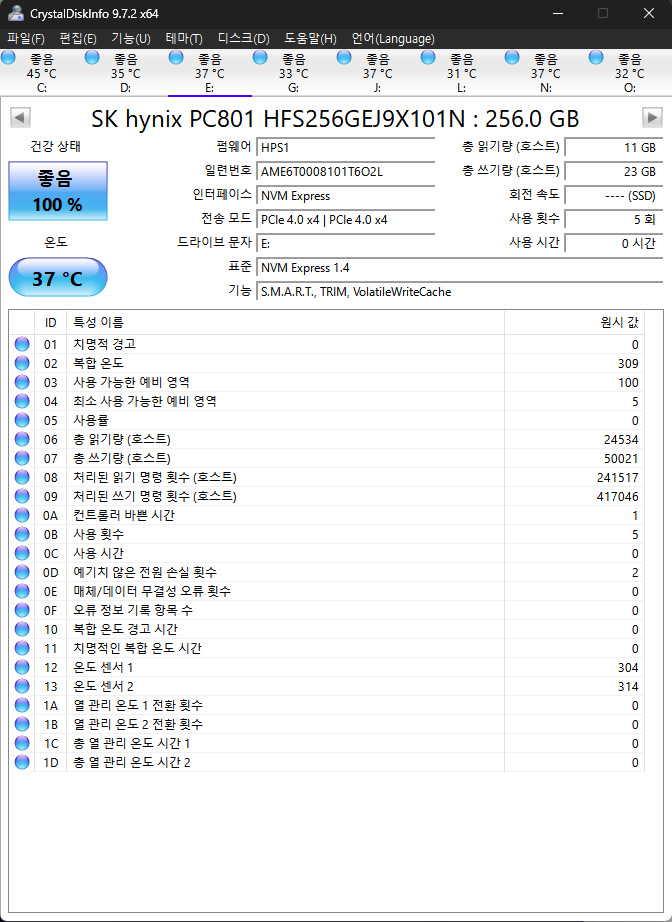The height and width of the screenshot is (922, 672).
Task: Click the CrystalDiskInfo title bar app icon
Action: point(16,13)
